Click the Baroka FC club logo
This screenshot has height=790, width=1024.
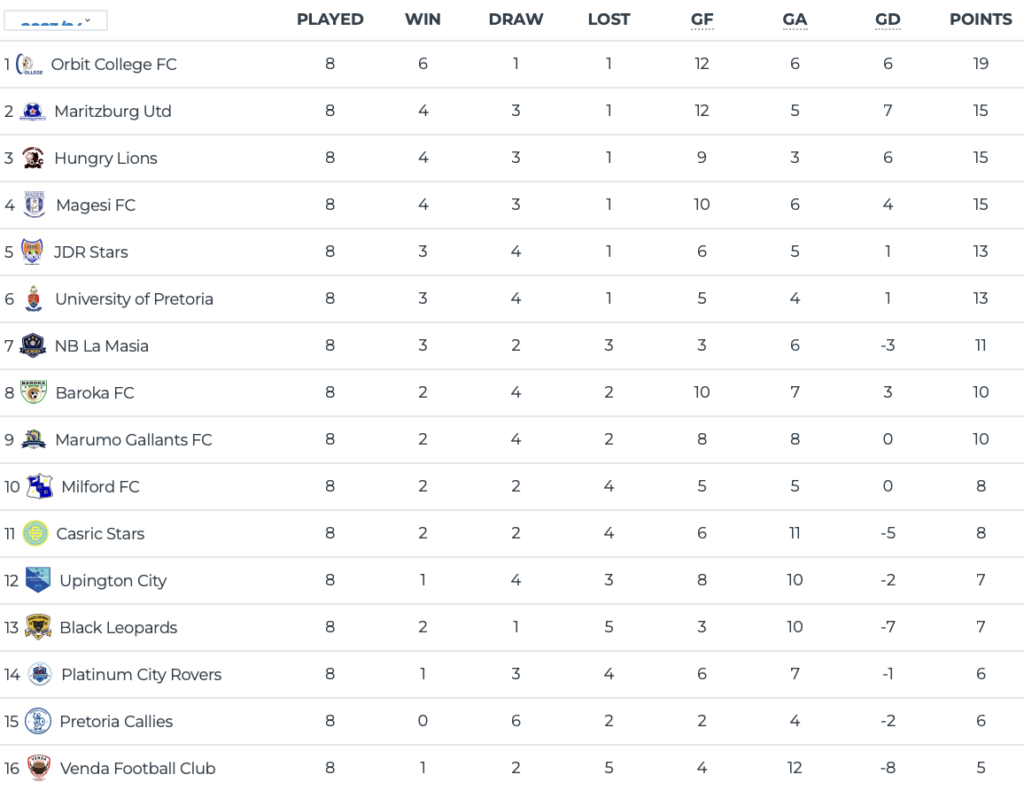[33, 392]
